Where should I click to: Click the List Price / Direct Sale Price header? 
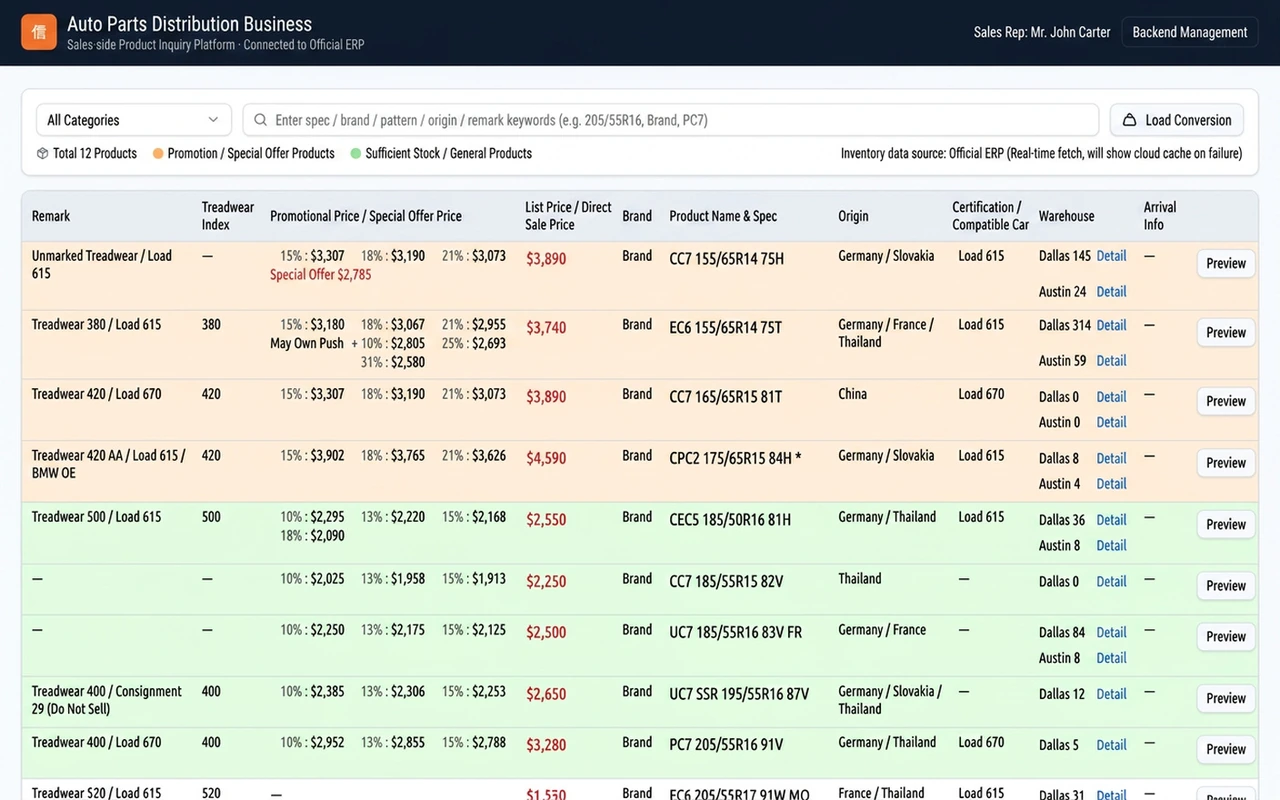(x=568, y=216)
